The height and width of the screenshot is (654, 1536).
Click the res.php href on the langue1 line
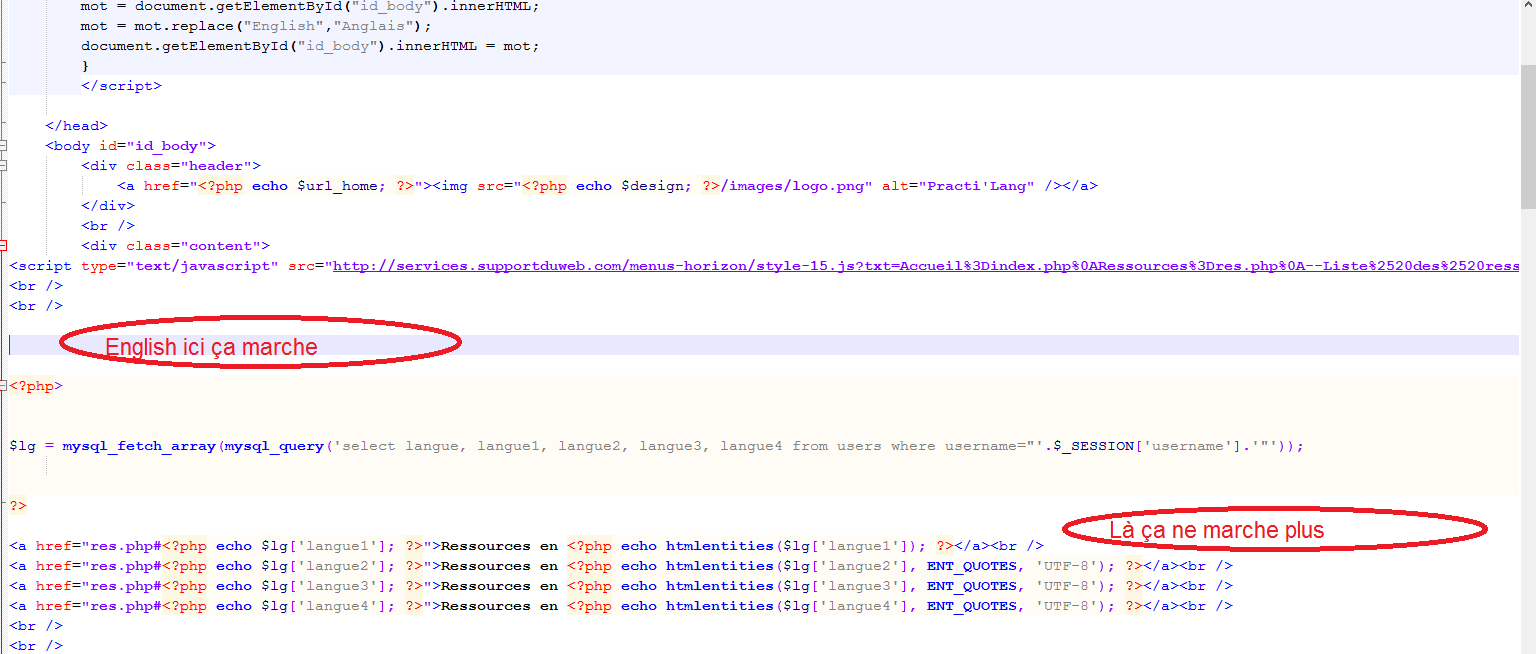tap(98, 546)
